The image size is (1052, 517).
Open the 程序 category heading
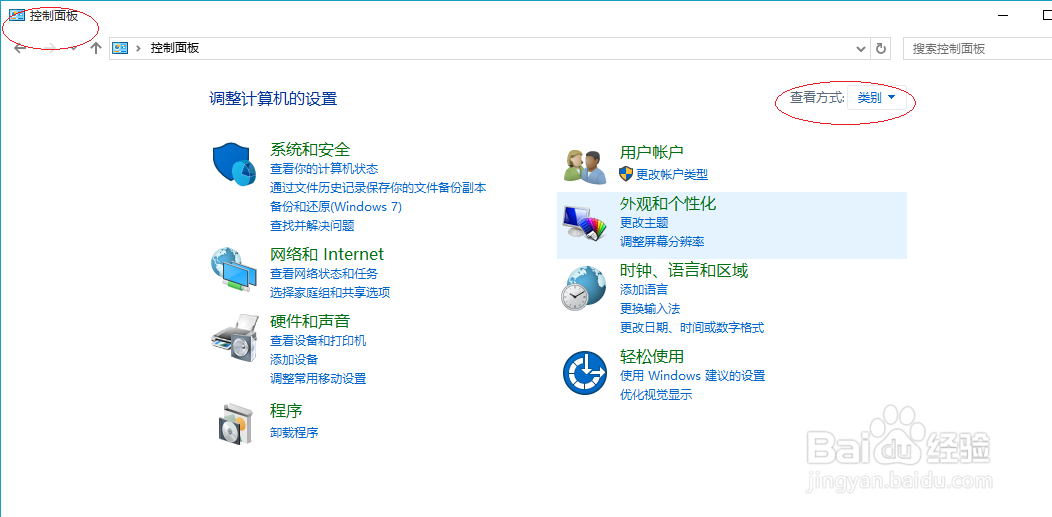point(286,410)
